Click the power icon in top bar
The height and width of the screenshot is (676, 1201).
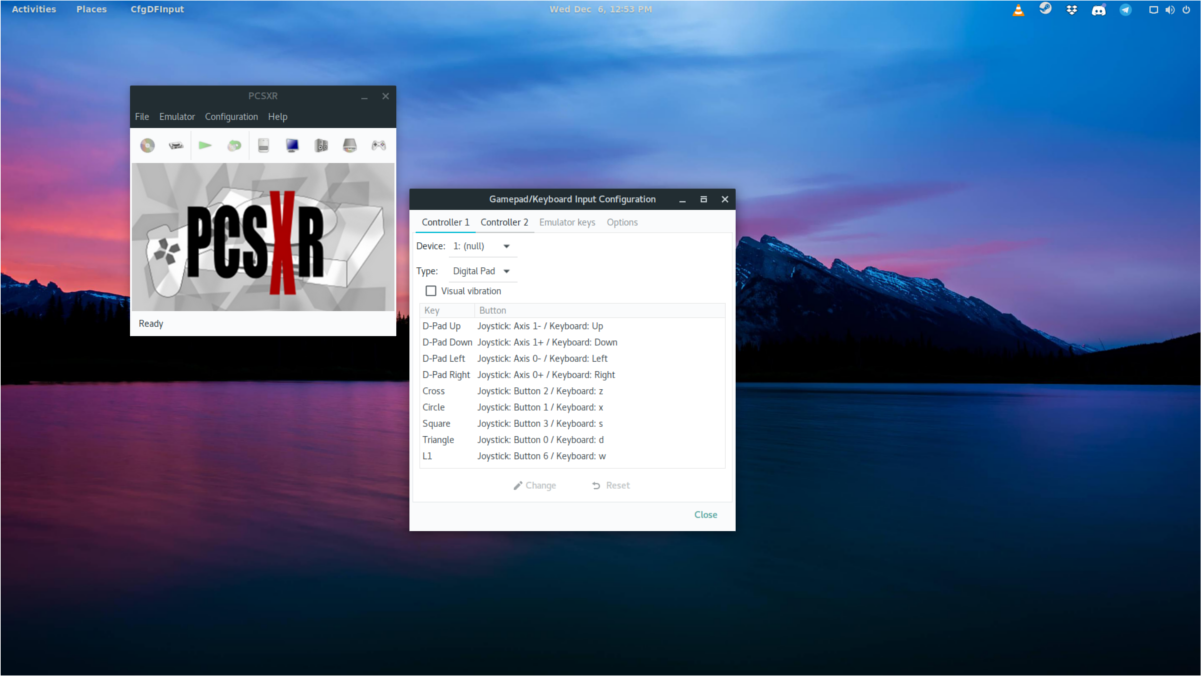pyautogui.click(x=1187, y=10)
